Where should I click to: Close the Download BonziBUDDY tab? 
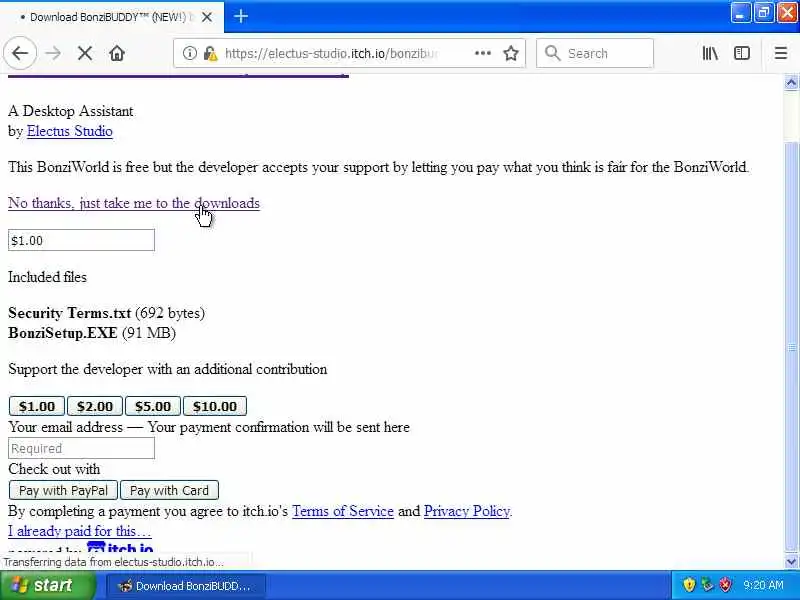(207, 17)
